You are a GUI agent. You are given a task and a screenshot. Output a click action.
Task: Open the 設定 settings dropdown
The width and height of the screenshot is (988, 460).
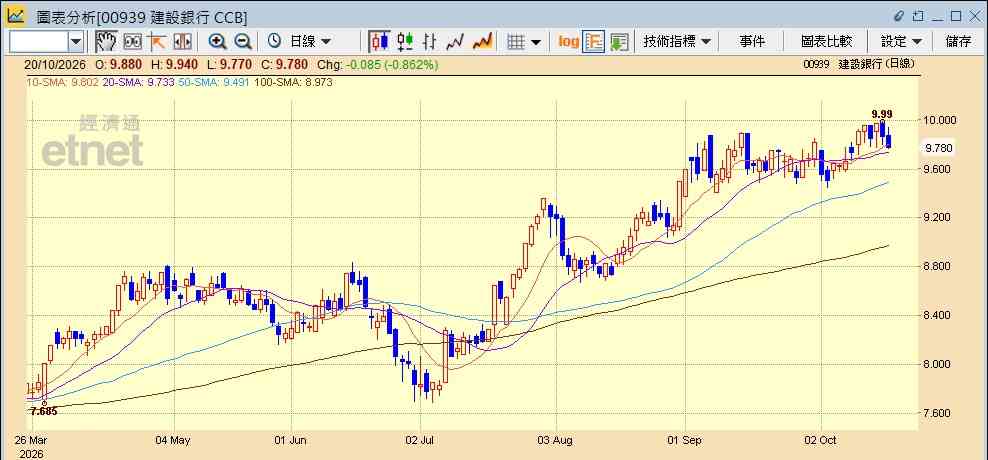(901, 42)
